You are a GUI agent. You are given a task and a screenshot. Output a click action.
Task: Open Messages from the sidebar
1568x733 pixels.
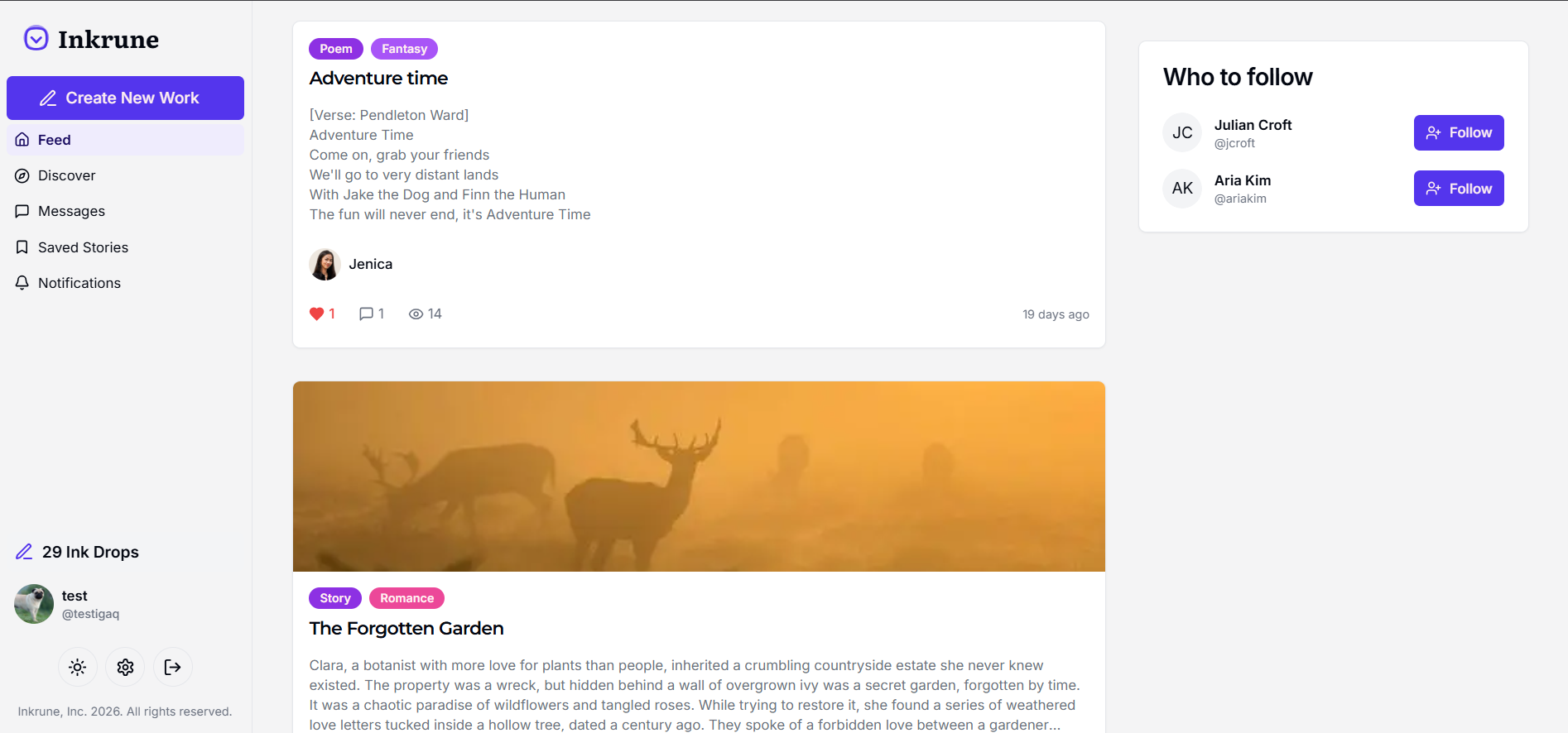tap(125, 211)
